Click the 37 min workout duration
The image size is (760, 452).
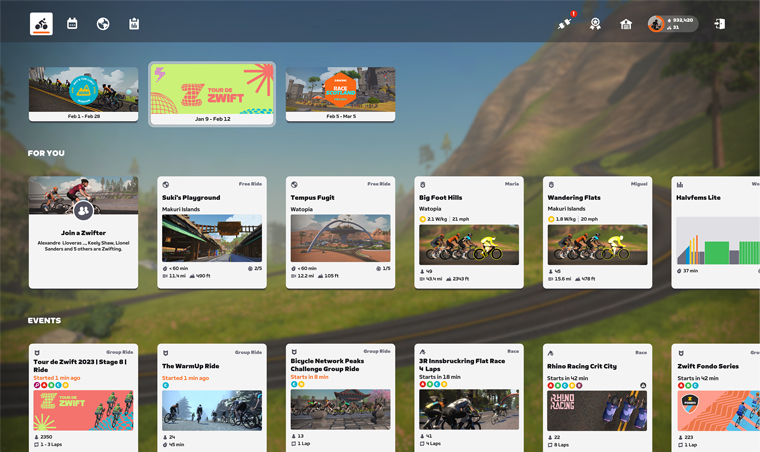690,271
